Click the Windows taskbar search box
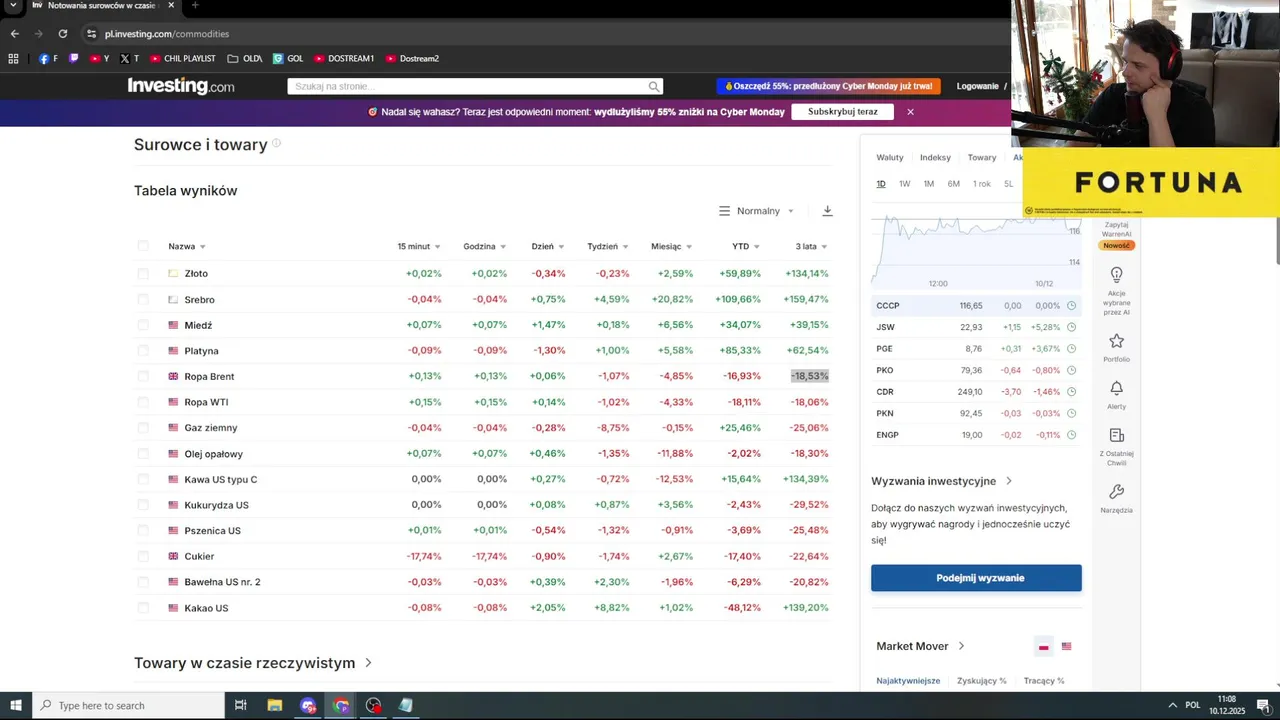Screen dimensions: 1280x720 [x=128, y=705]
